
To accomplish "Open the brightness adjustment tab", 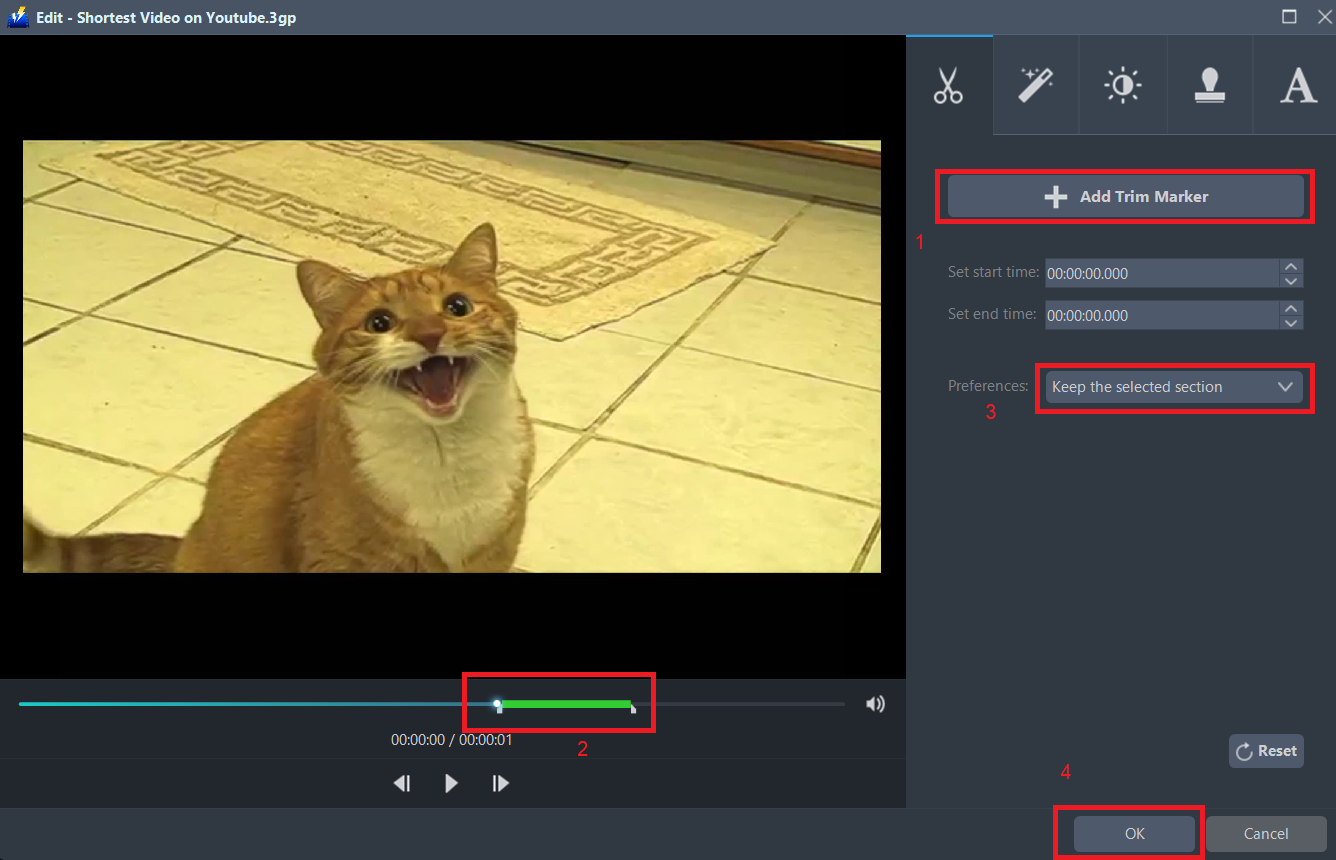I will (x=1123, y=86).
